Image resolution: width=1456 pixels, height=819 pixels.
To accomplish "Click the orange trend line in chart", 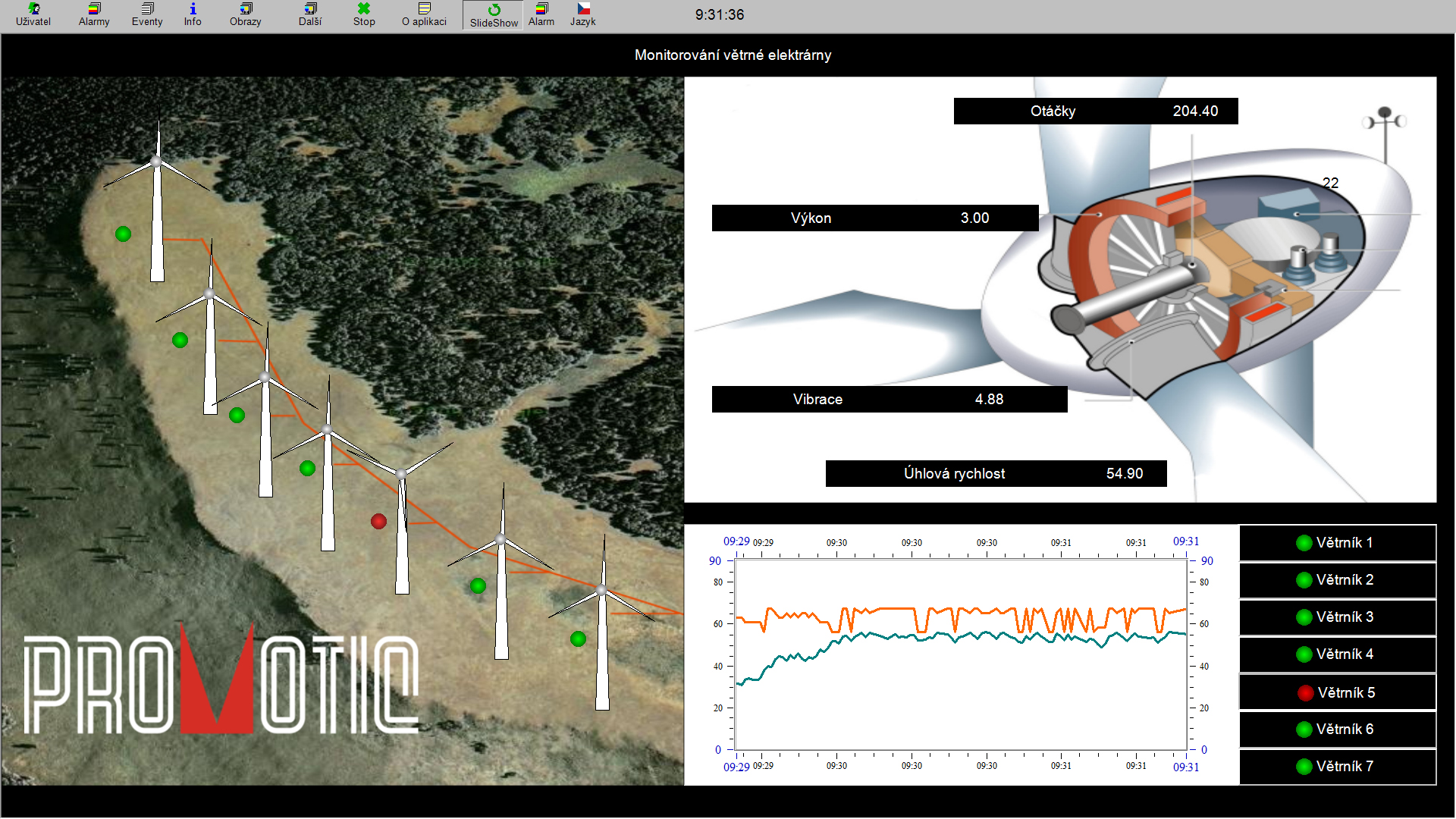I will coord(895,608).
